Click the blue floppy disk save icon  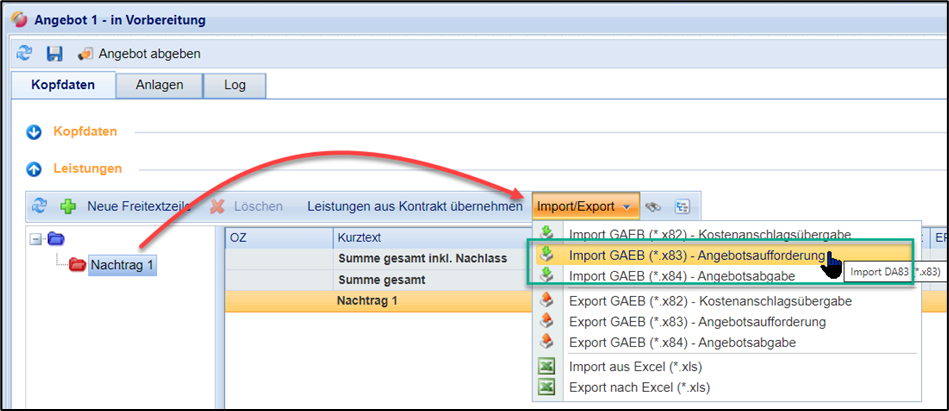(x=54, y=53)
